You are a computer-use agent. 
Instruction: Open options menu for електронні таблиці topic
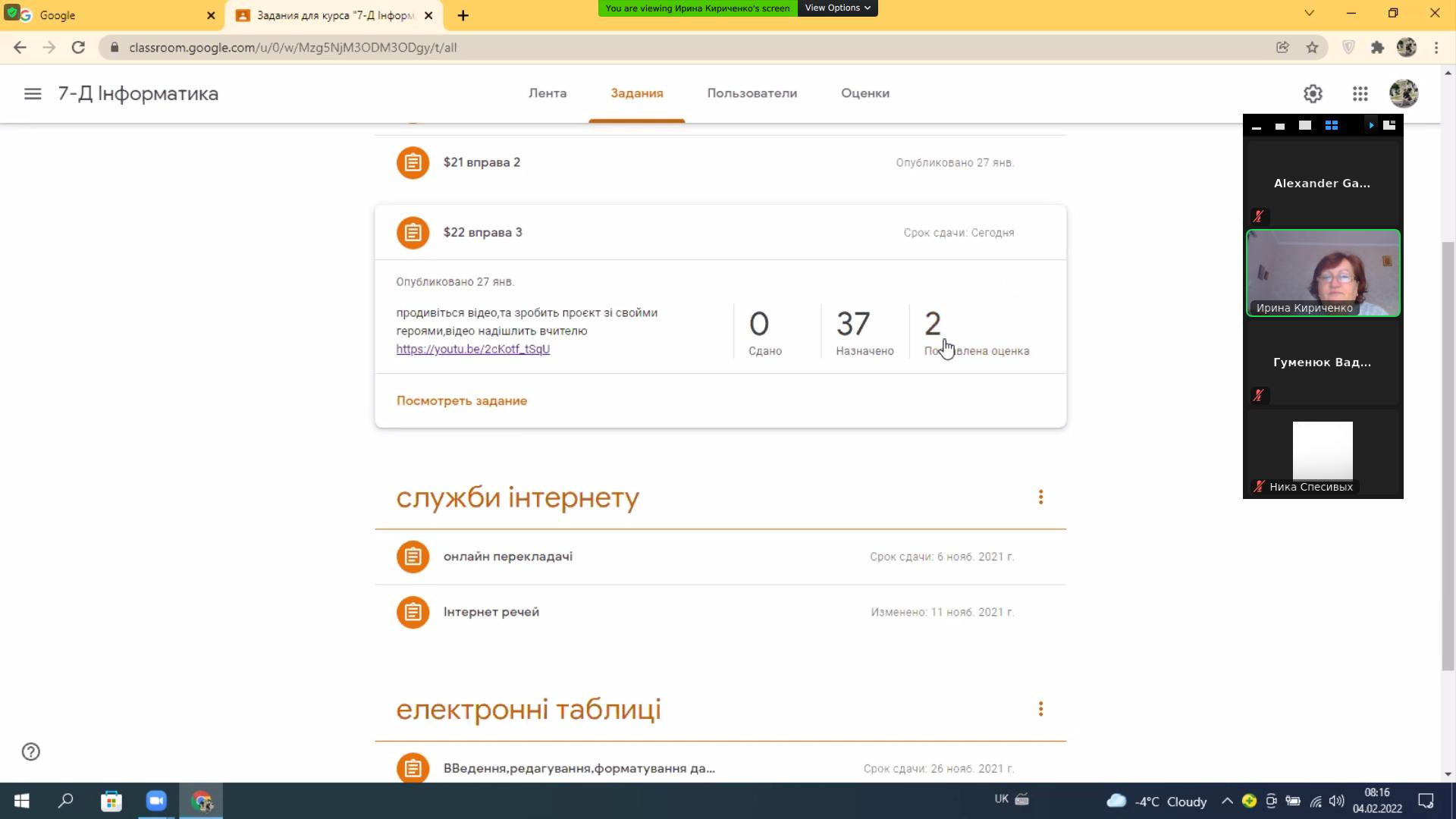1040,708
